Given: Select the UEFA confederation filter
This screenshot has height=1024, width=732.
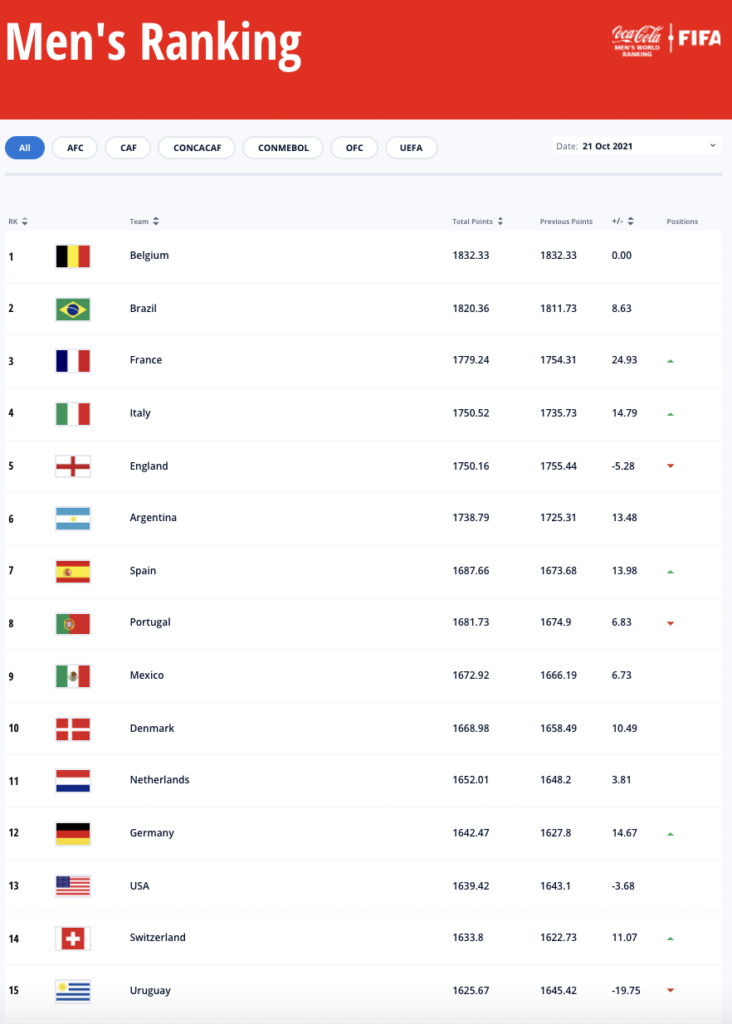Looking at the screenshot, I should (411, 148).
